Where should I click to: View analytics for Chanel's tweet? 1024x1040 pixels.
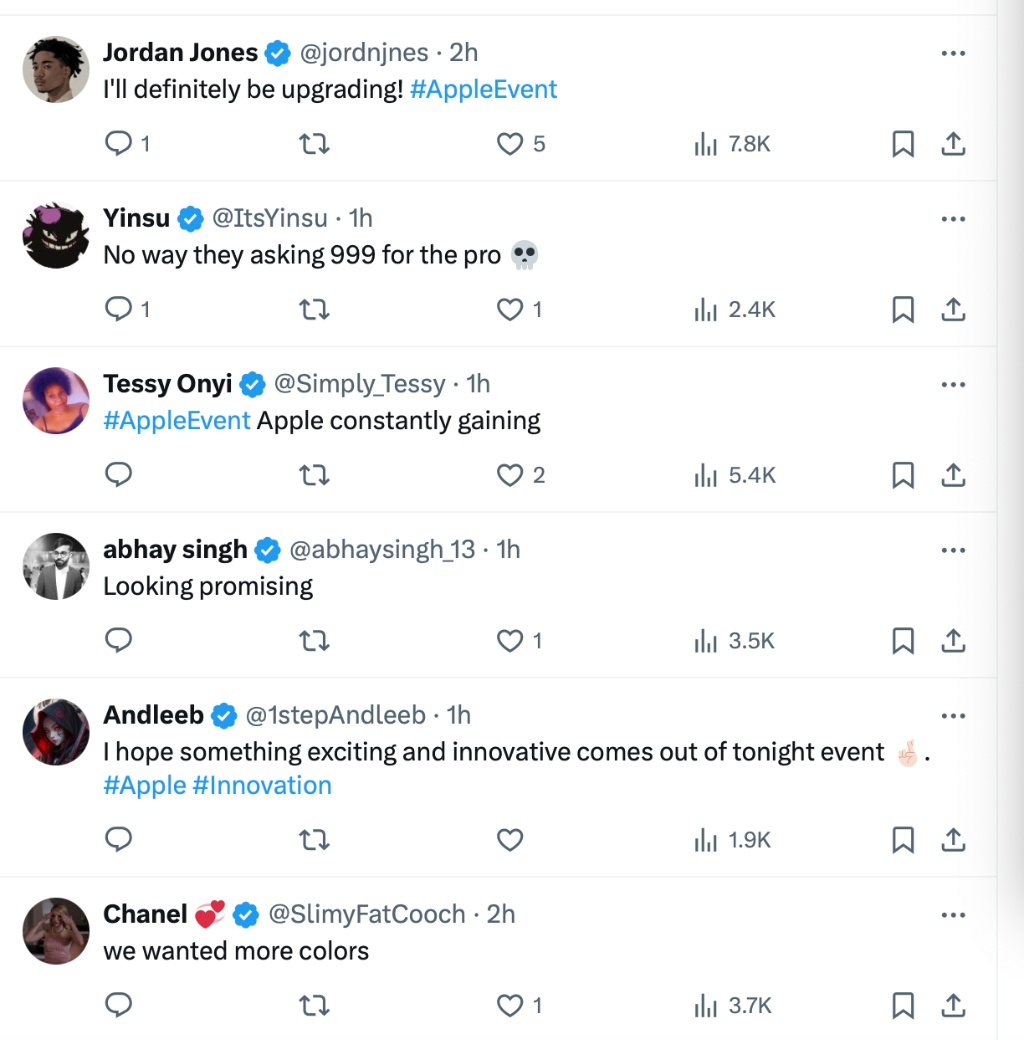pos(733,1005)
